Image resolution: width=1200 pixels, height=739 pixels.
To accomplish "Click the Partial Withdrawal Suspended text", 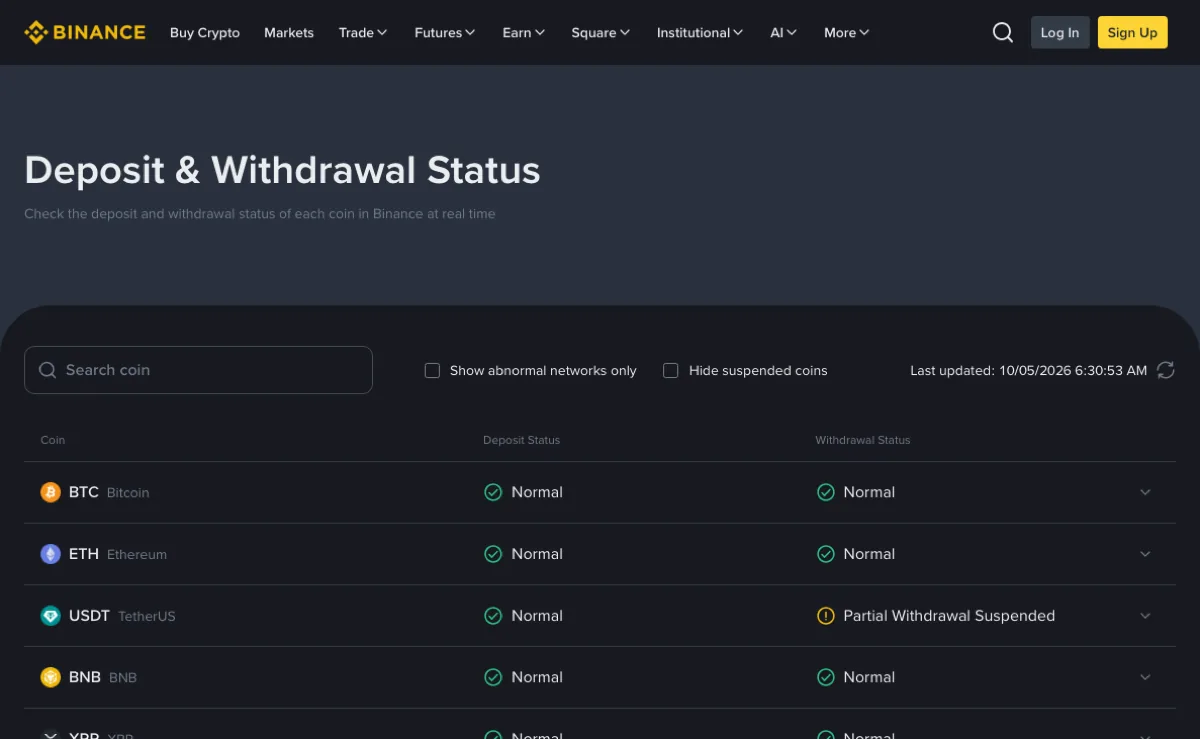I will pos(949,616).
